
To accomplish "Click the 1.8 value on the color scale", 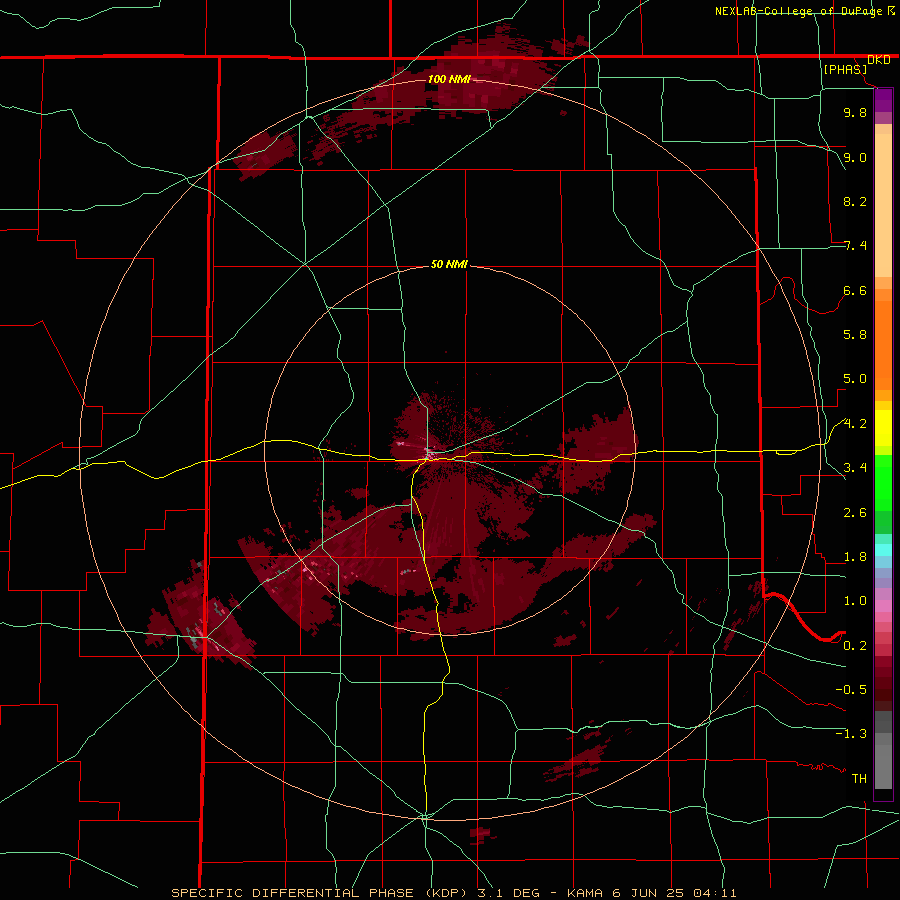I will click(855, 557).
